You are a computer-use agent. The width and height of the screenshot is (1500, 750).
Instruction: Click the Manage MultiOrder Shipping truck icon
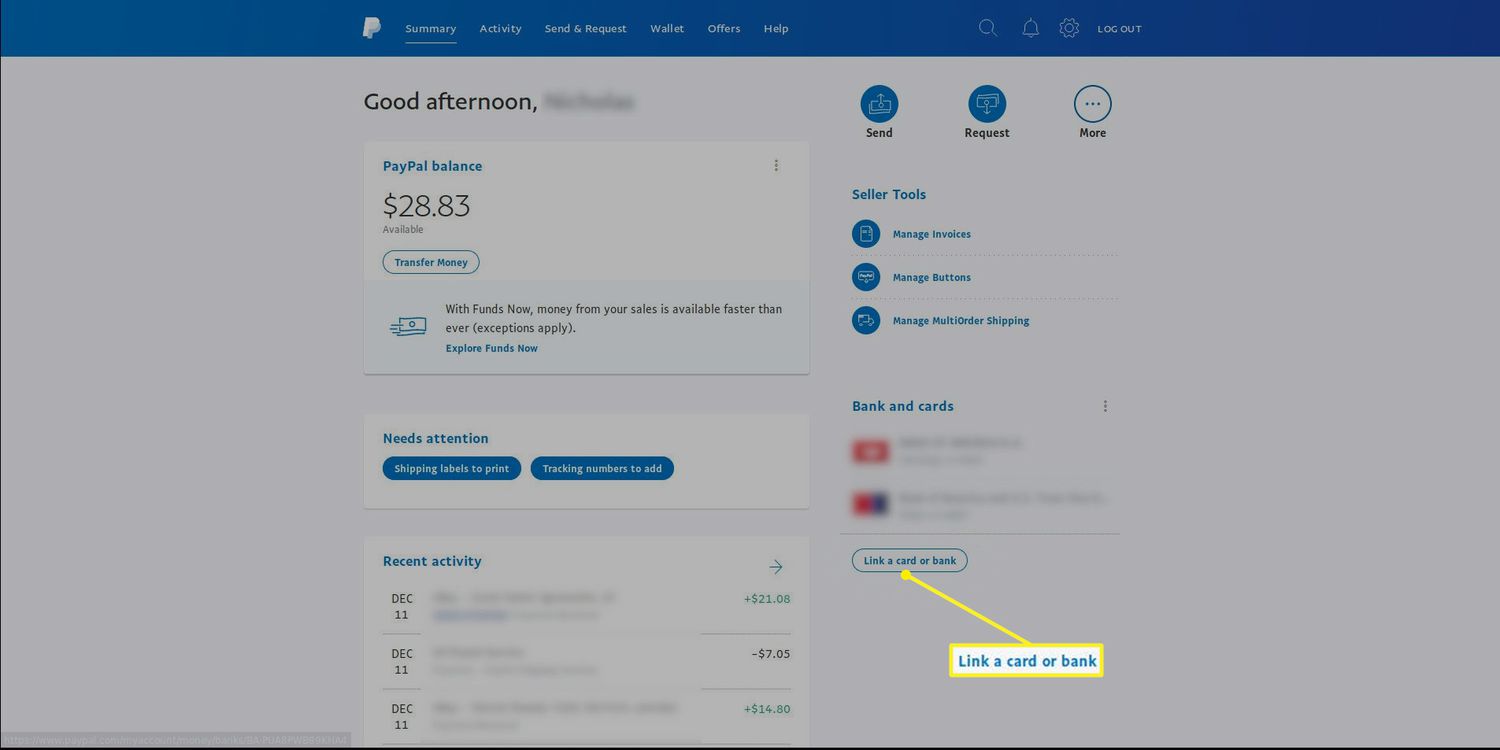tap(866, 320)
